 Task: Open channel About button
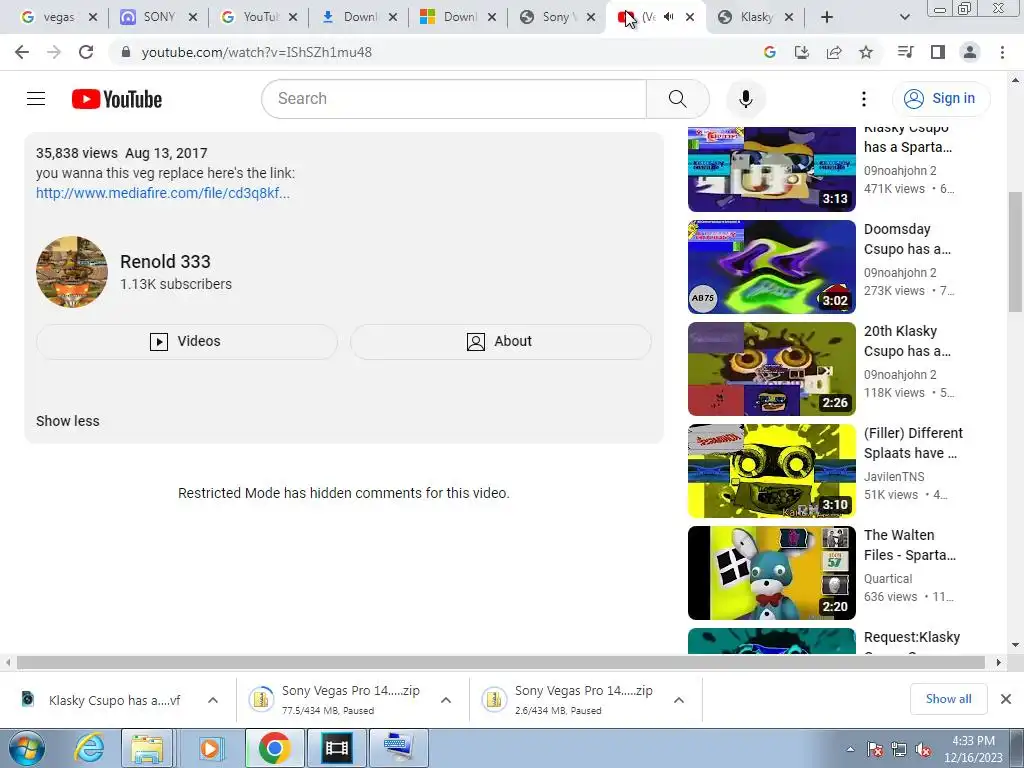click(501, 342)
